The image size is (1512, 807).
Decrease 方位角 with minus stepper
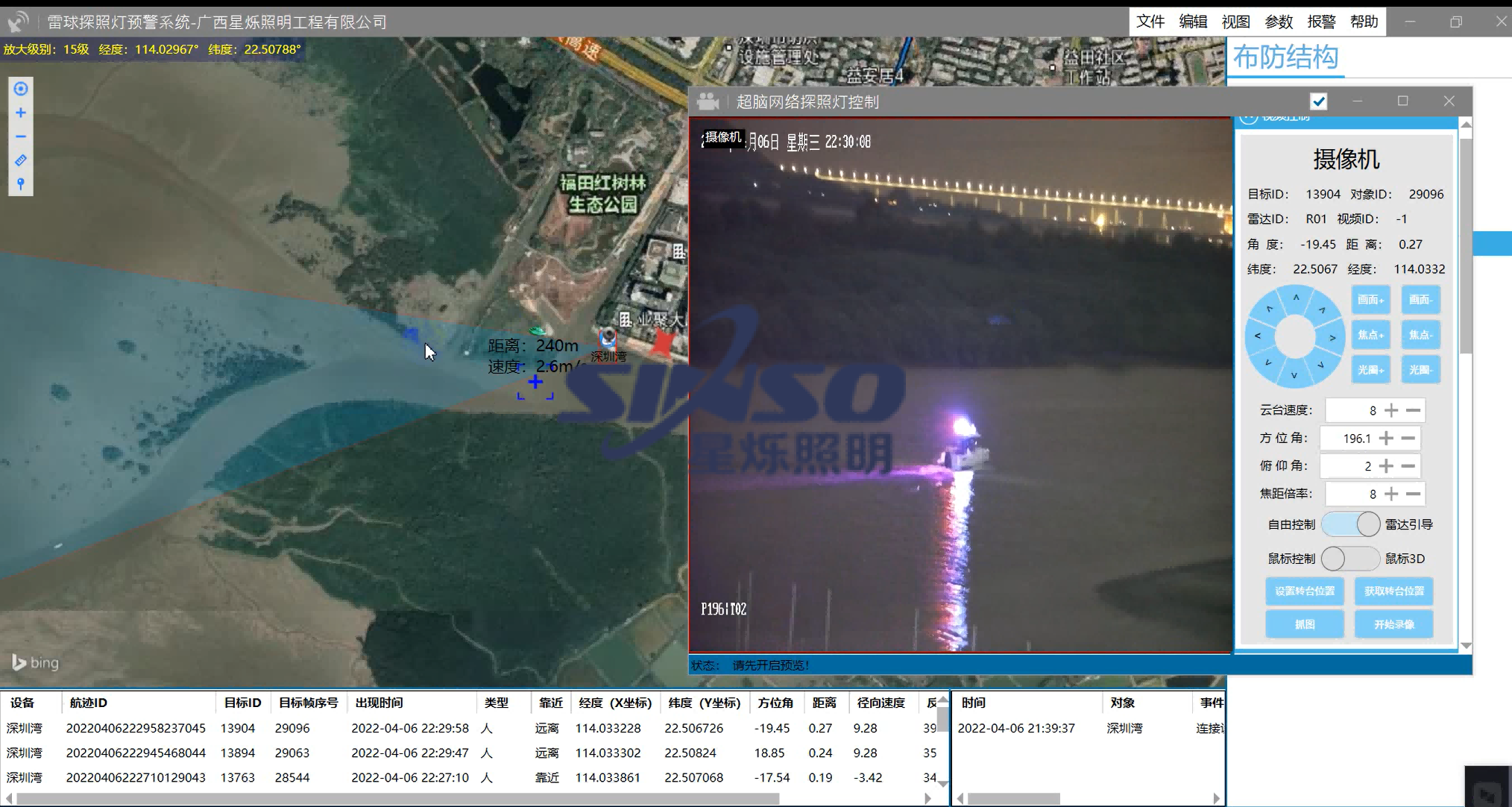1408,439
